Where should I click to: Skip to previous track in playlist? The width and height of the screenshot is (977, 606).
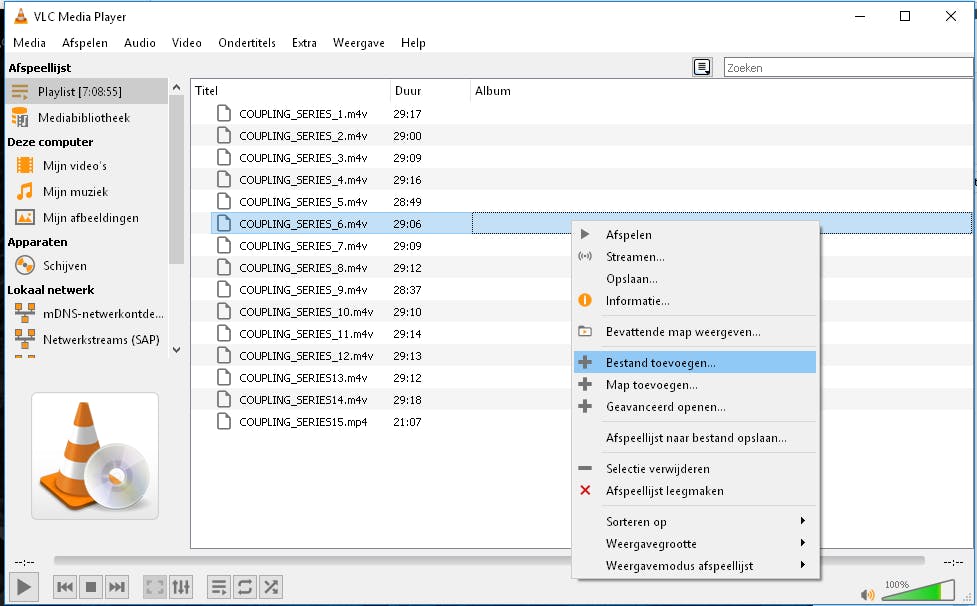[65, 587]
